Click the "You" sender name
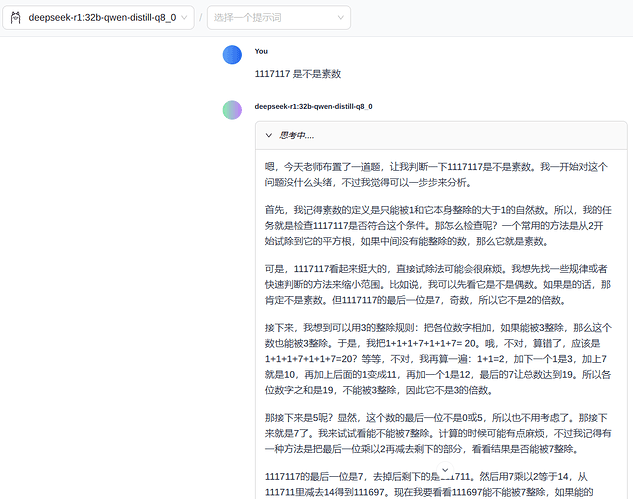The image size is (633, 499). (x=261, y=51)
